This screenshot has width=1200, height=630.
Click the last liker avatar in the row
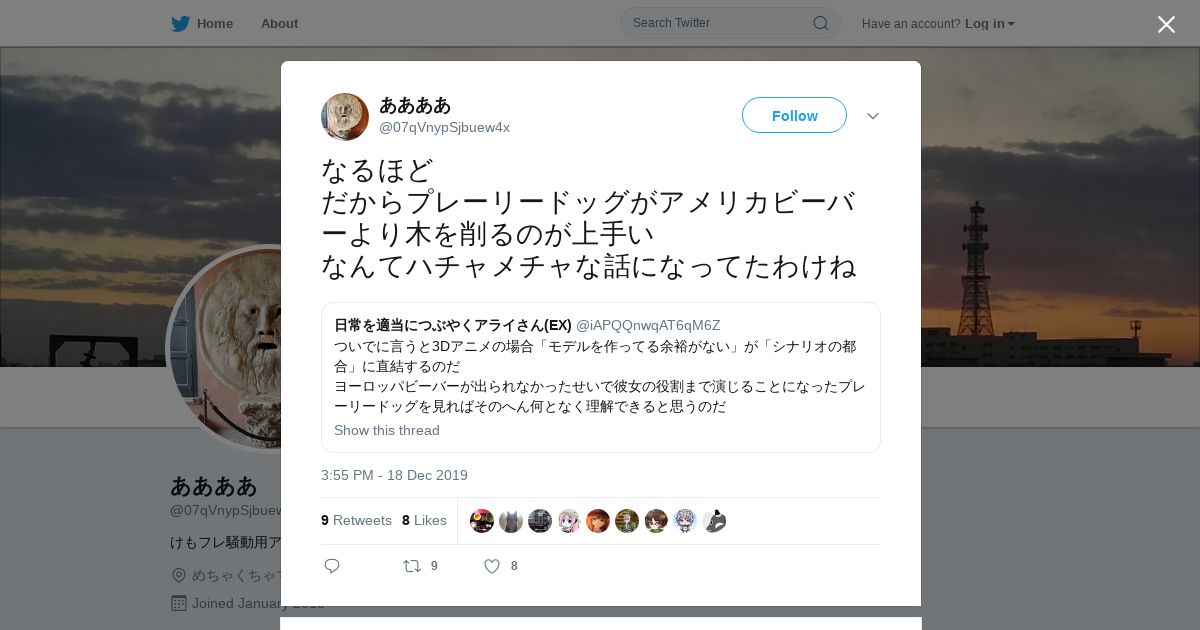coord(714,521)
